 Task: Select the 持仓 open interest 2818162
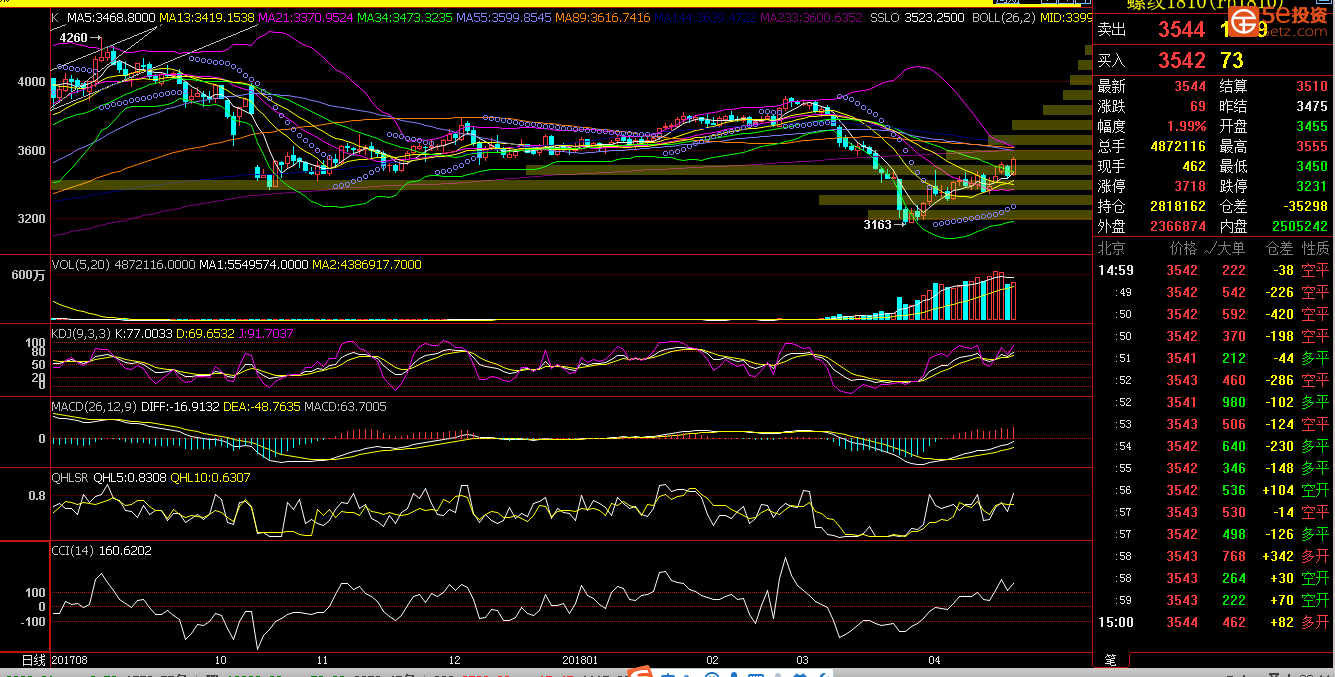[x=1178, y=206]
